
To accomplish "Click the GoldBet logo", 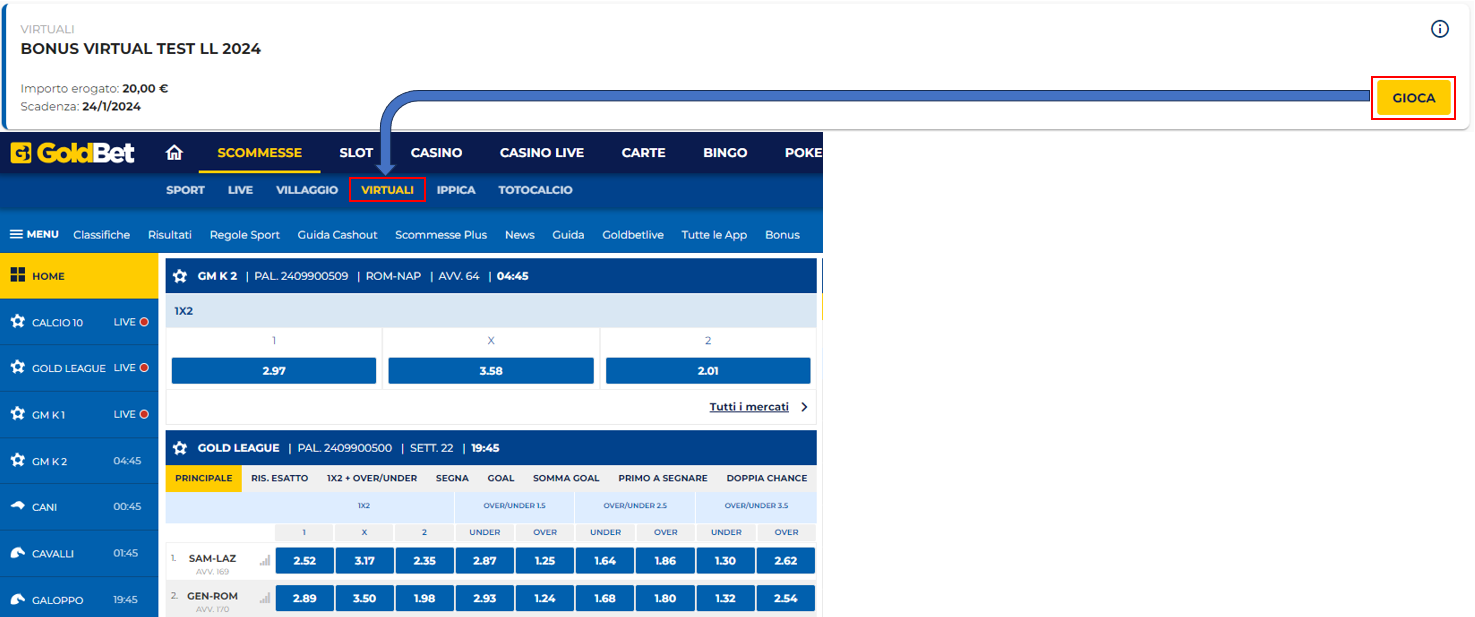I will click(x=72, y=153).
